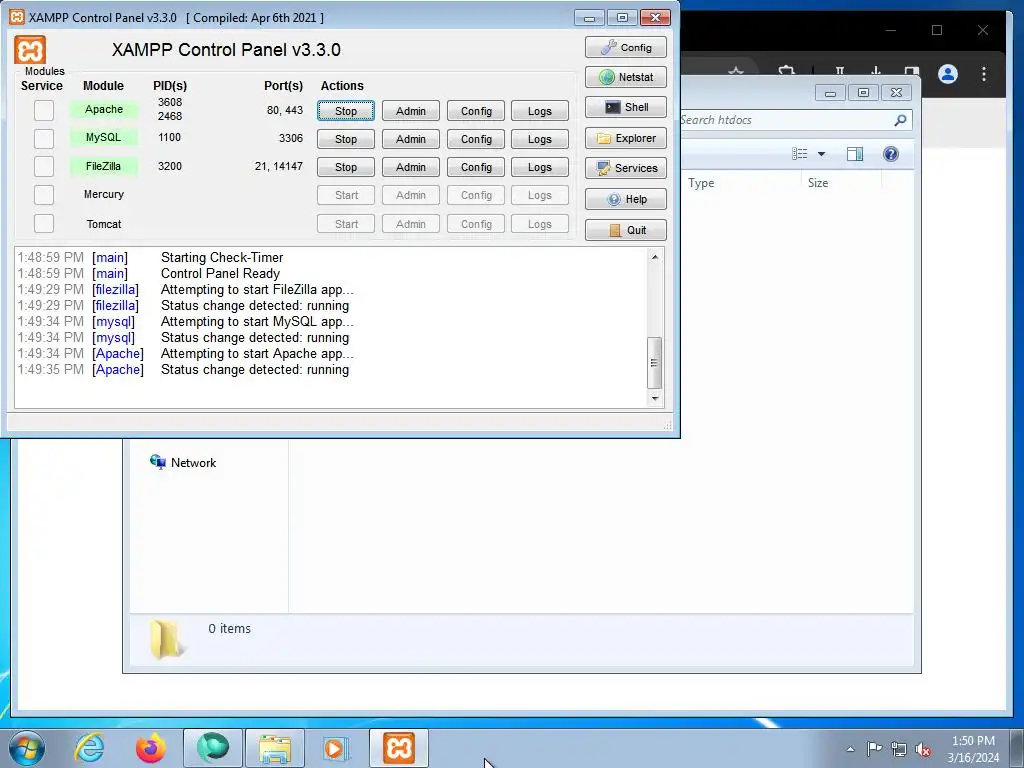Image resolution: width=1024 pixels, height=768 pixels.
Task: Click the MySQL module label
Action: (104, 137)
